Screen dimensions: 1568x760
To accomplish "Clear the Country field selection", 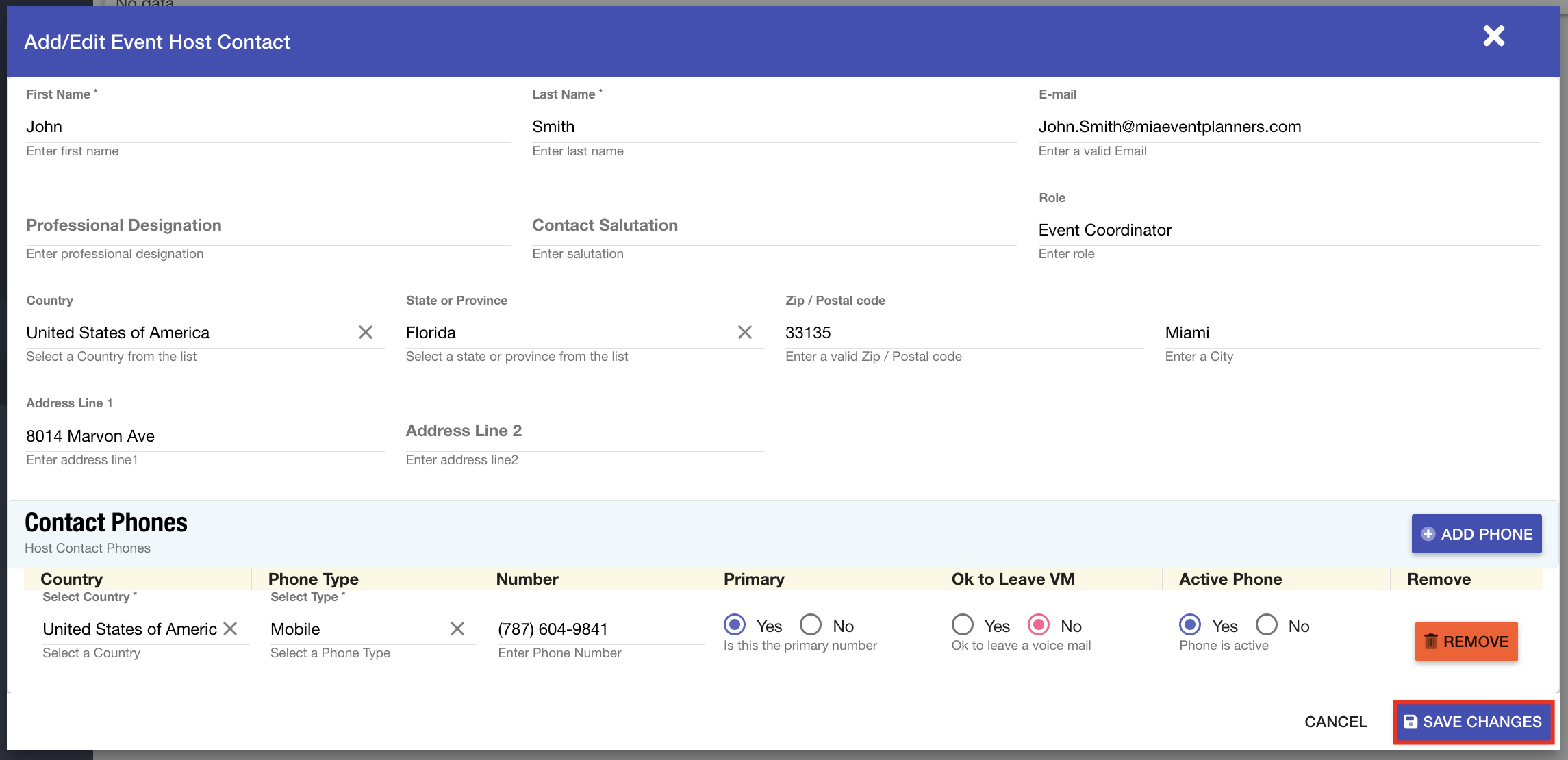I will [366, 332].
